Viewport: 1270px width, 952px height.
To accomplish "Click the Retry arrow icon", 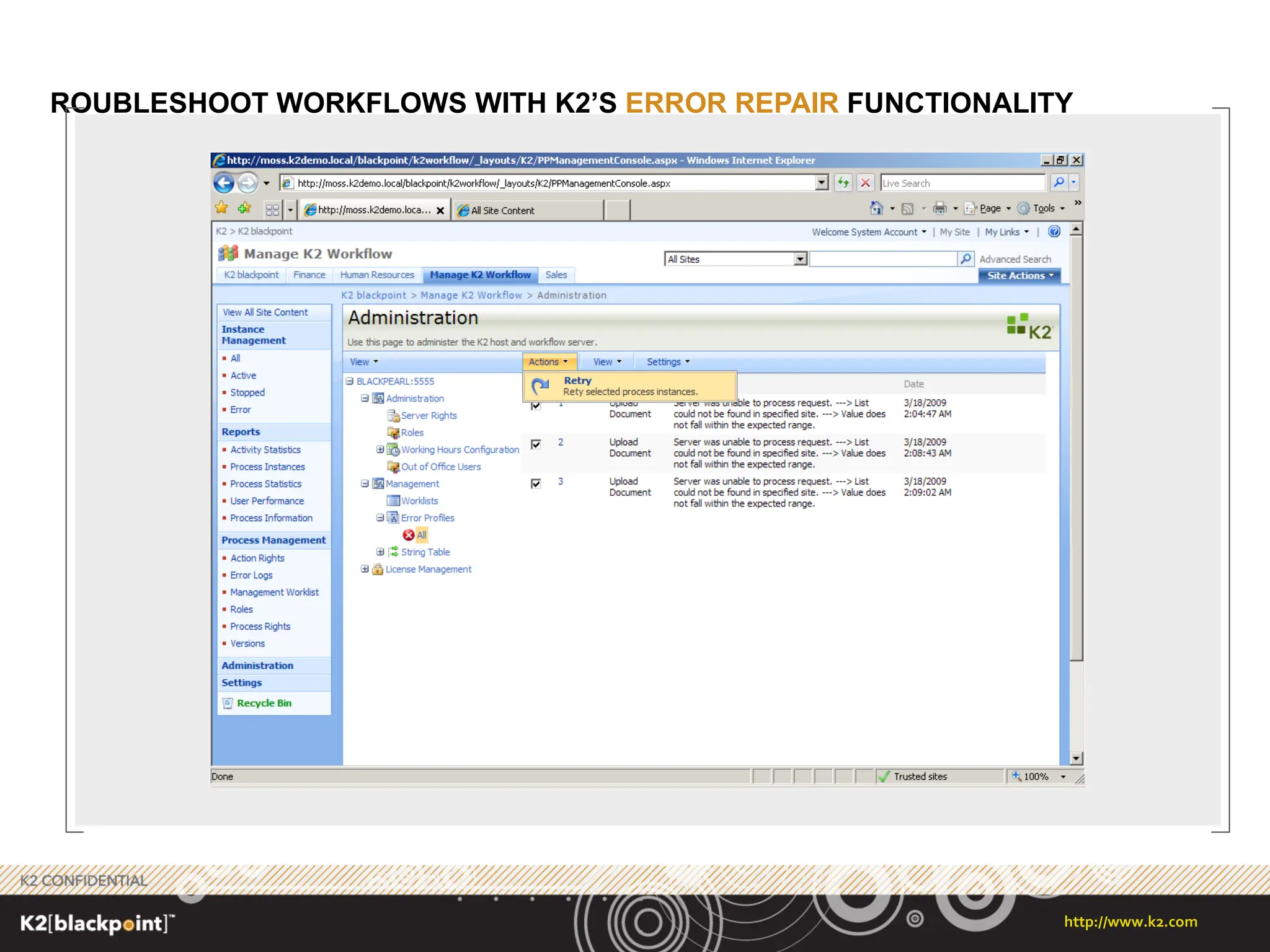I will [541, 386].
